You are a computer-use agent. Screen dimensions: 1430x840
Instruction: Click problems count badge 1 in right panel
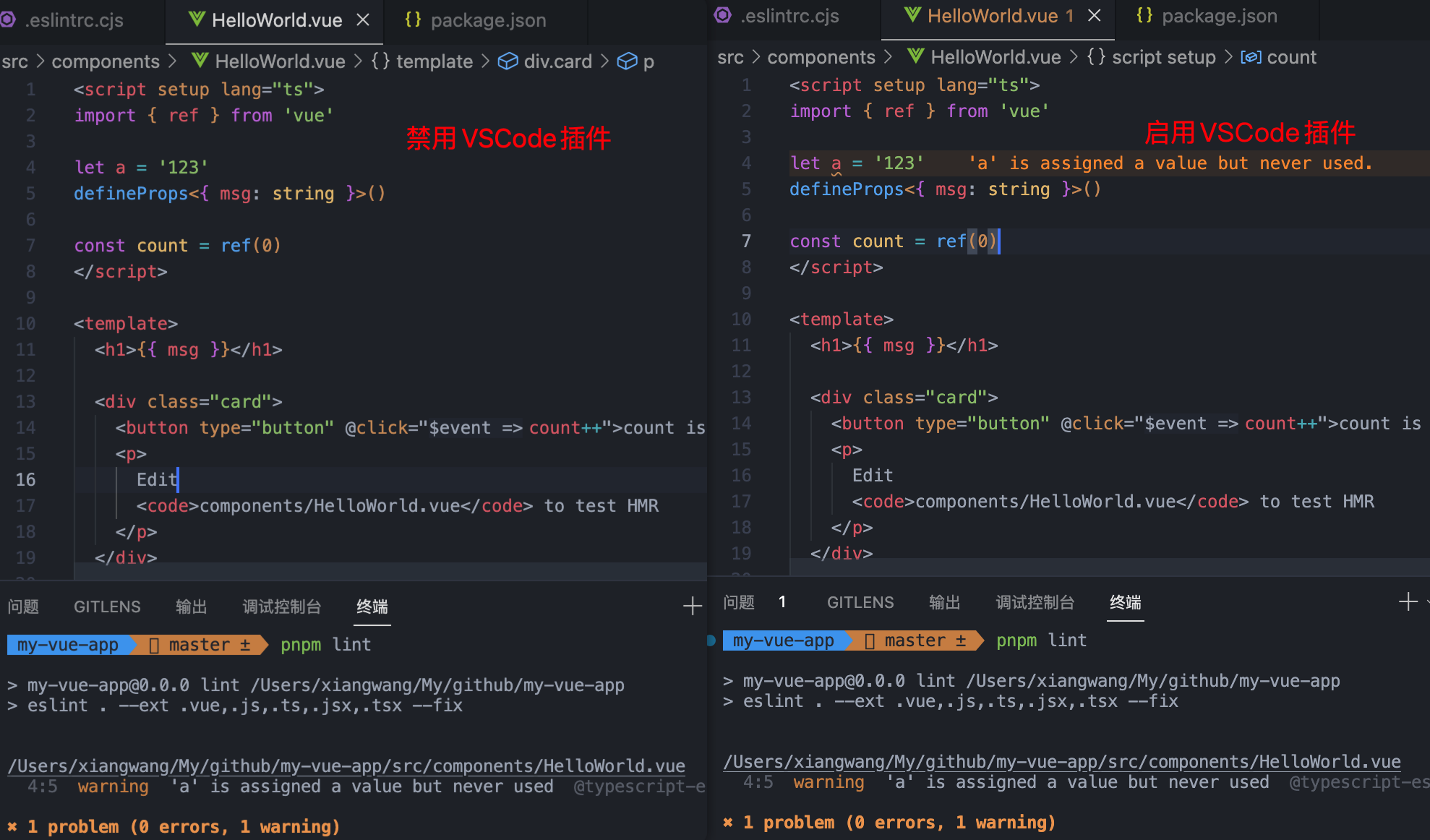click(782, 602)
